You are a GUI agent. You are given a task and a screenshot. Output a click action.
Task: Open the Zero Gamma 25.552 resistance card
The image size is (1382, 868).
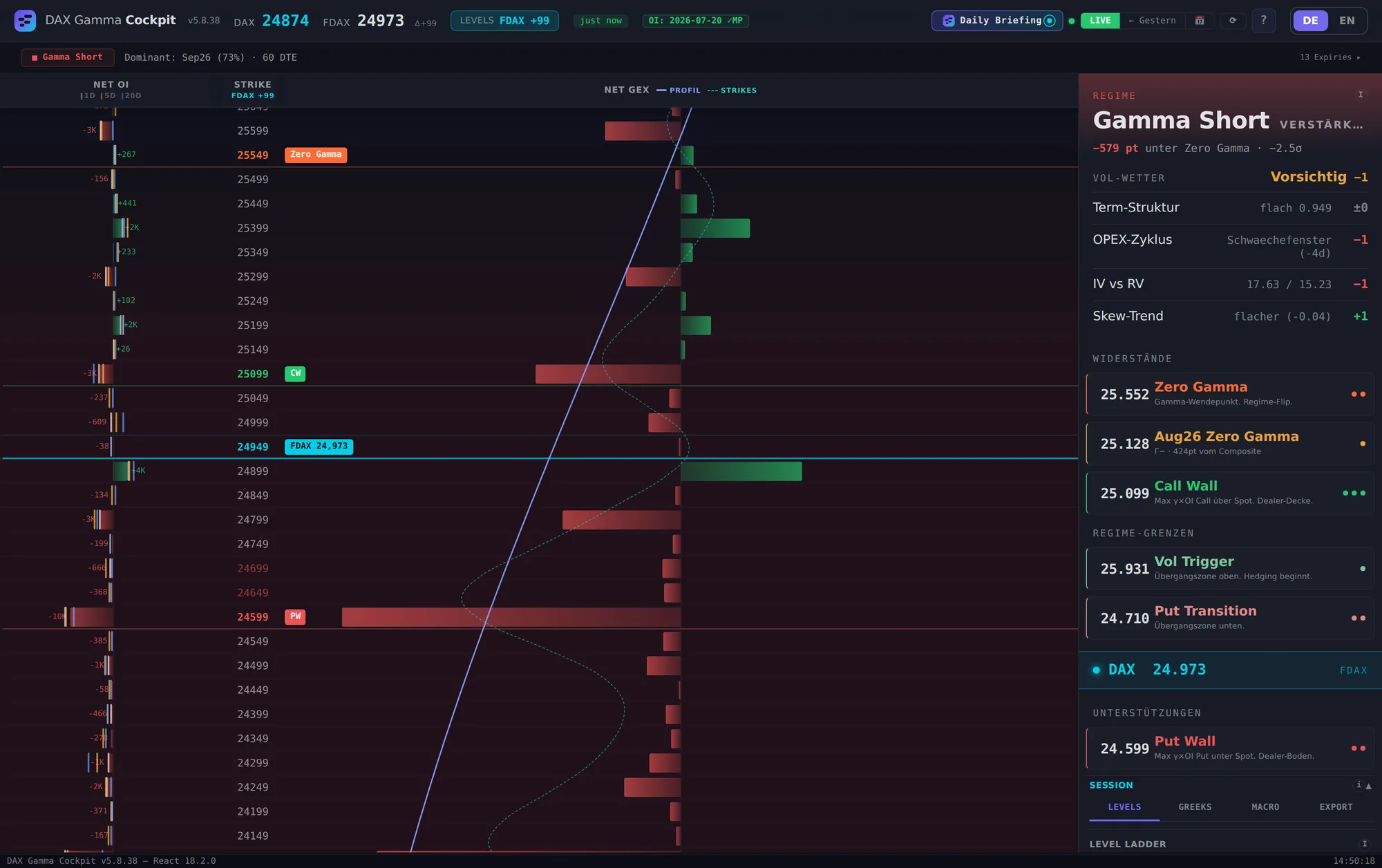(x=1230, y=394)
